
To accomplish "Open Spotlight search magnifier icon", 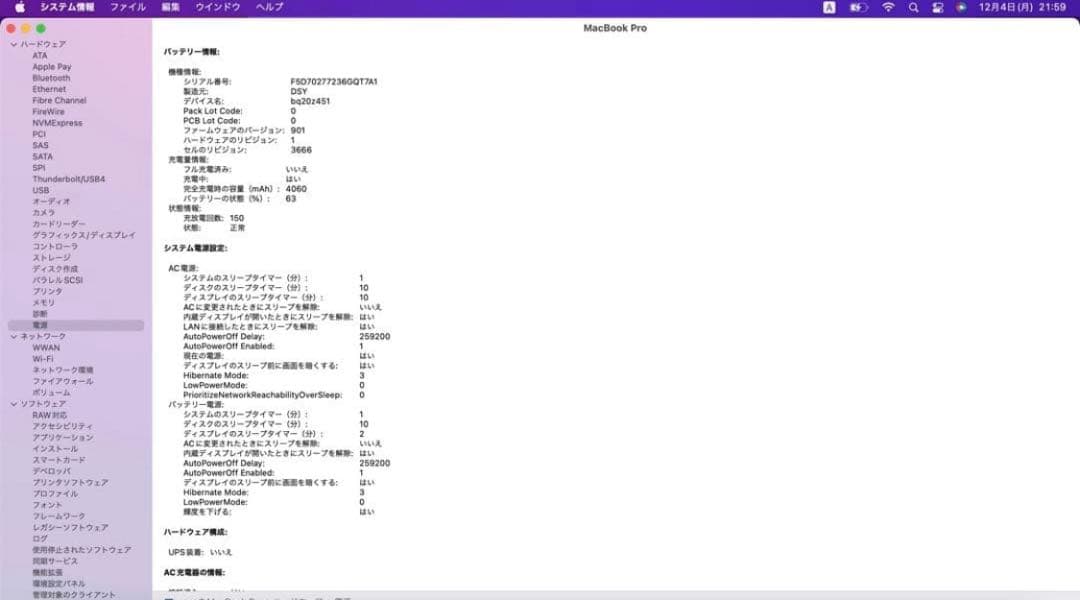I will (x=913, y=7).
